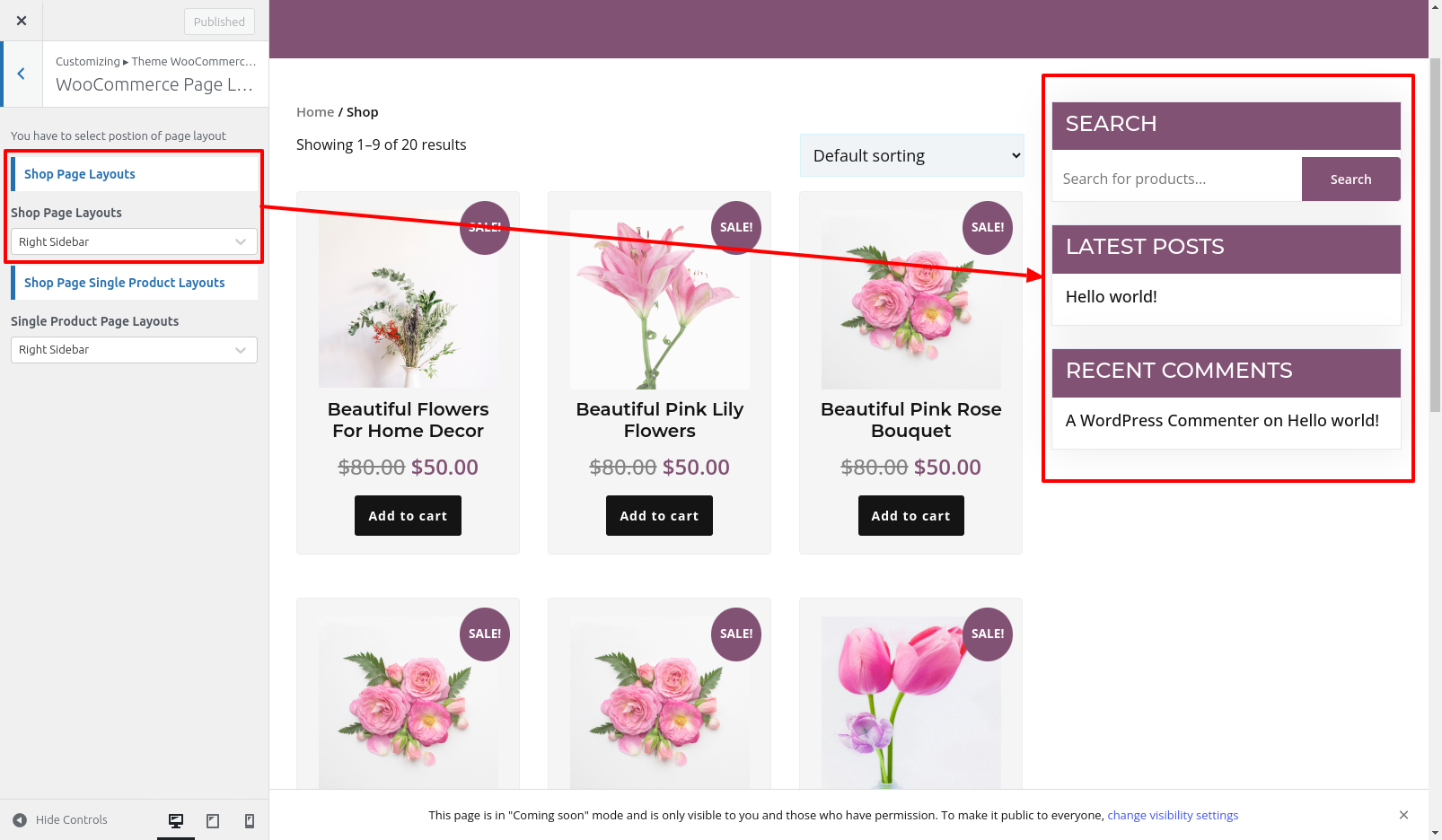Screen dimensions: 1442x840
Task: Open the change visibility settings link
Action: (x=1173, y=815)
